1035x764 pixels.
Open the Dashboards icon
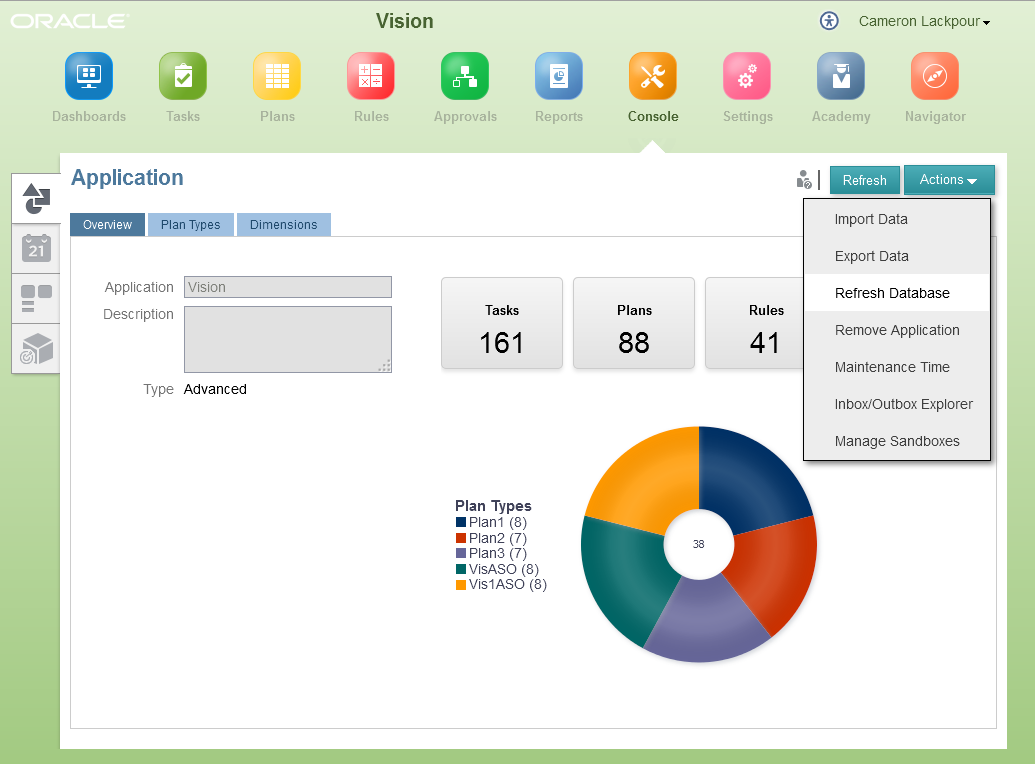click(x=88, y=77)
